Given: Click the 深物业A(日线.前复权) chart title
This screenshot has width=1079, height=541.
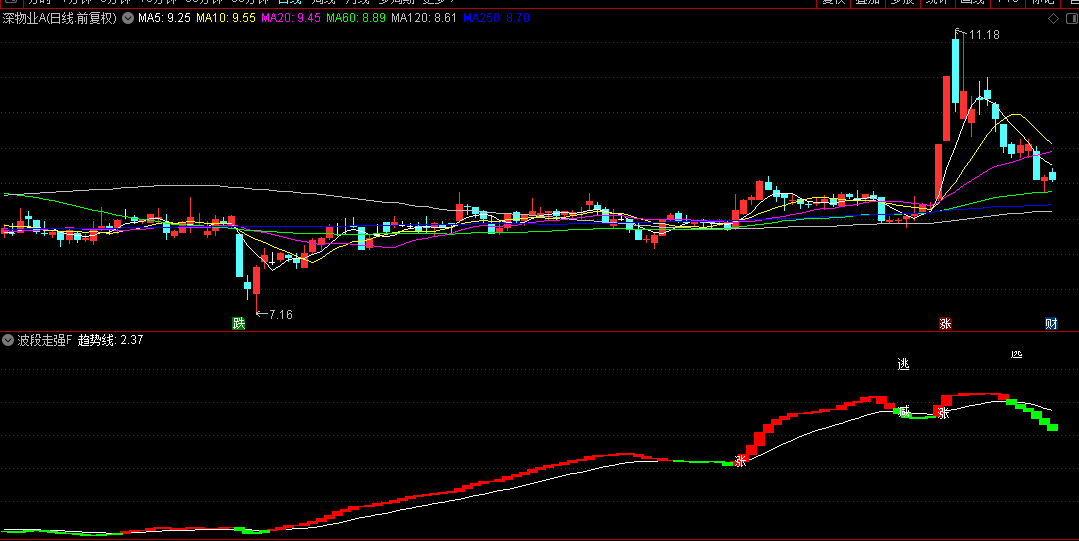Looking at the screenshot, I should 60,19.
